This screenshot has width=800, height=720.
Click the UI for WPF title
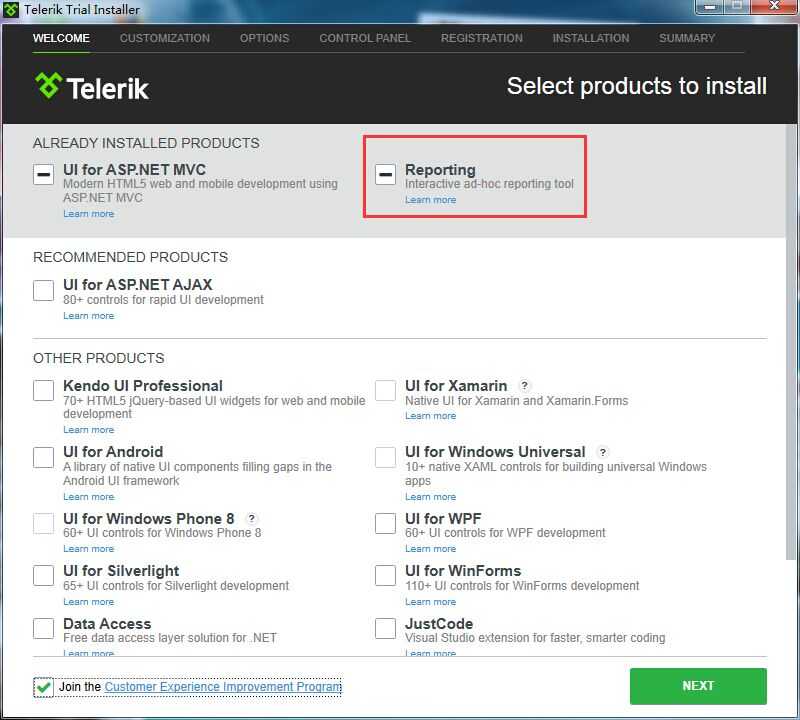(x=443, y=519)
